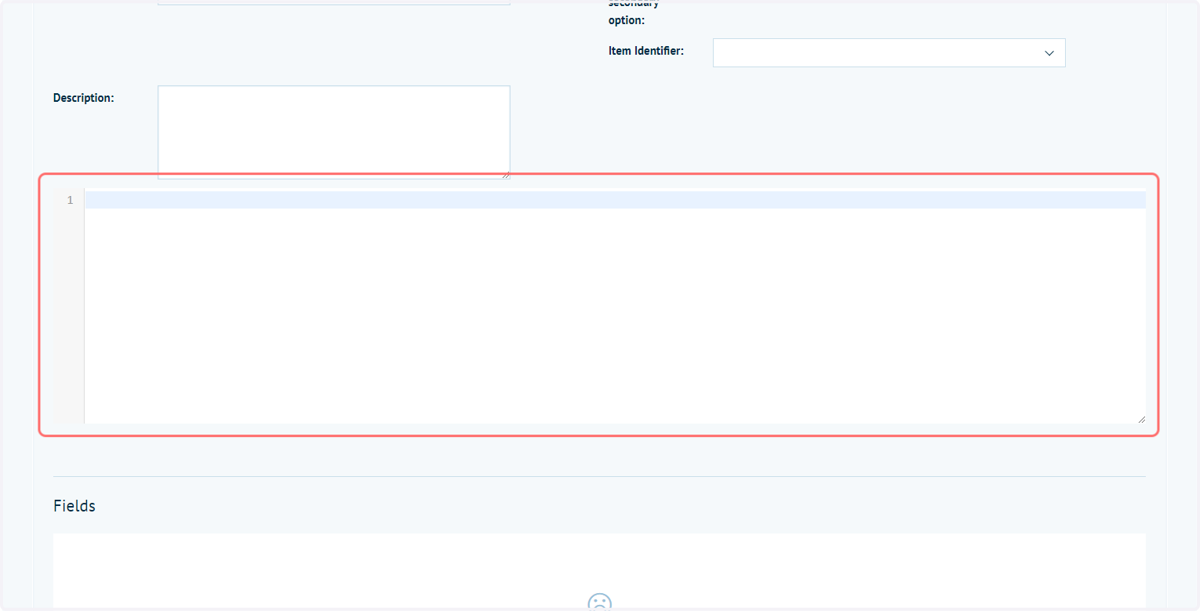The height and width of the screenshot is (611, 1200).
Task: Click line 1 of the code editor
Action: [615, 200]
